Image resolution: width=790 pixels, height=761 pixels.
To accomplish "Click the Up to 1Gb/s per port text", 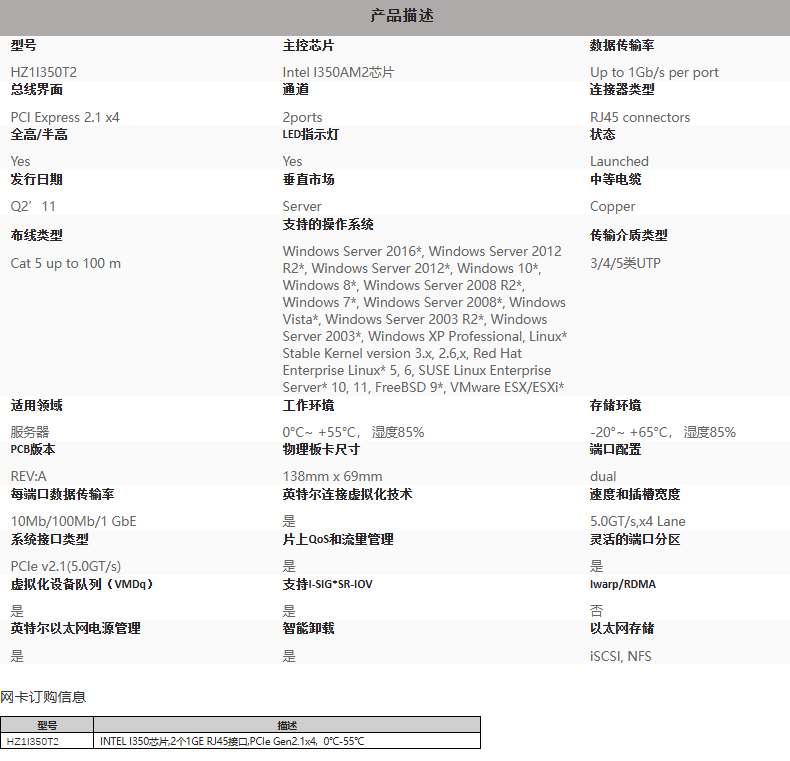I will coord(654,72).
